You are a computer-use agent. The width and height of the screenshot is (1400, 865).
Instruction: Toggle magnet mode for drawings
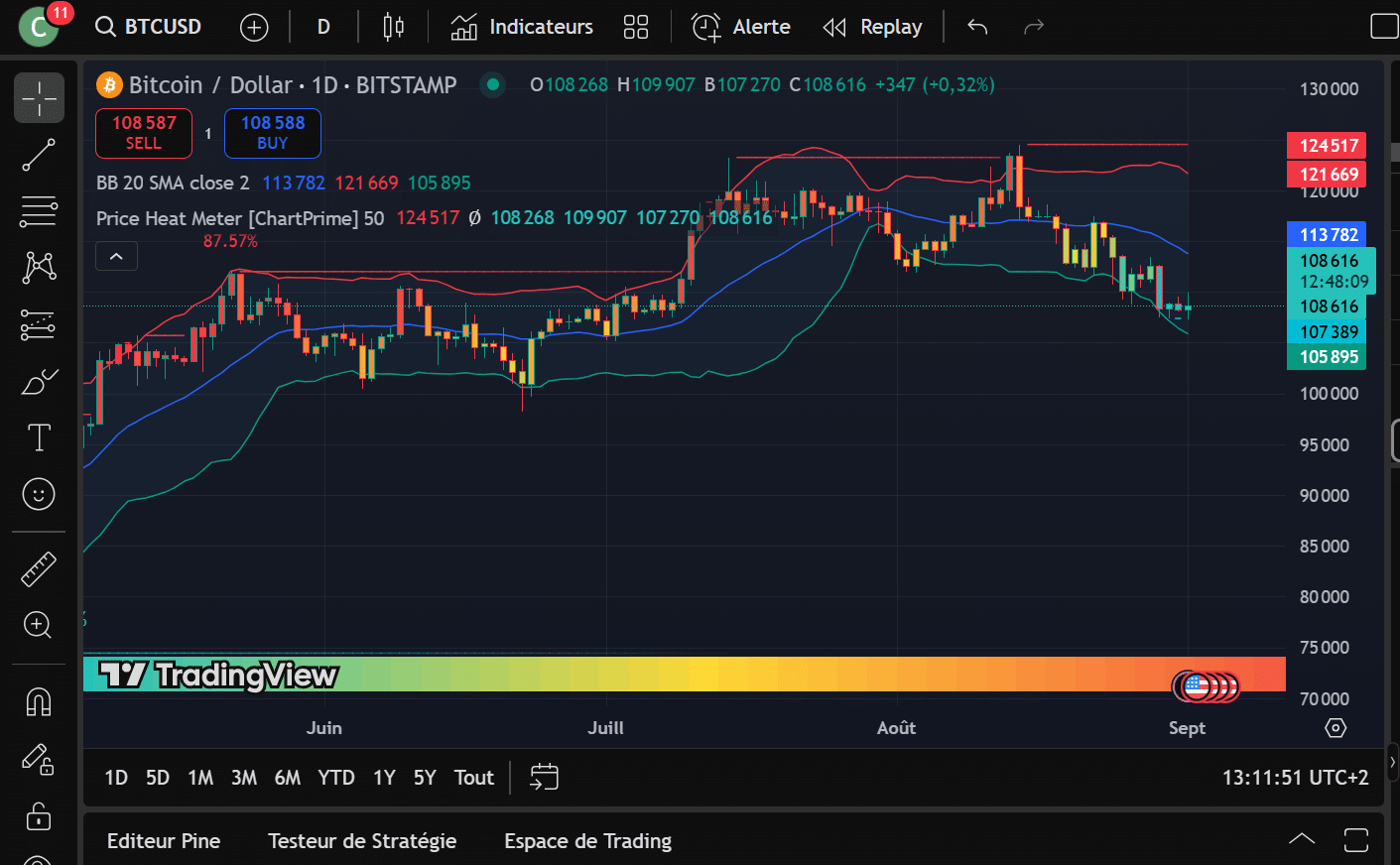39,702
